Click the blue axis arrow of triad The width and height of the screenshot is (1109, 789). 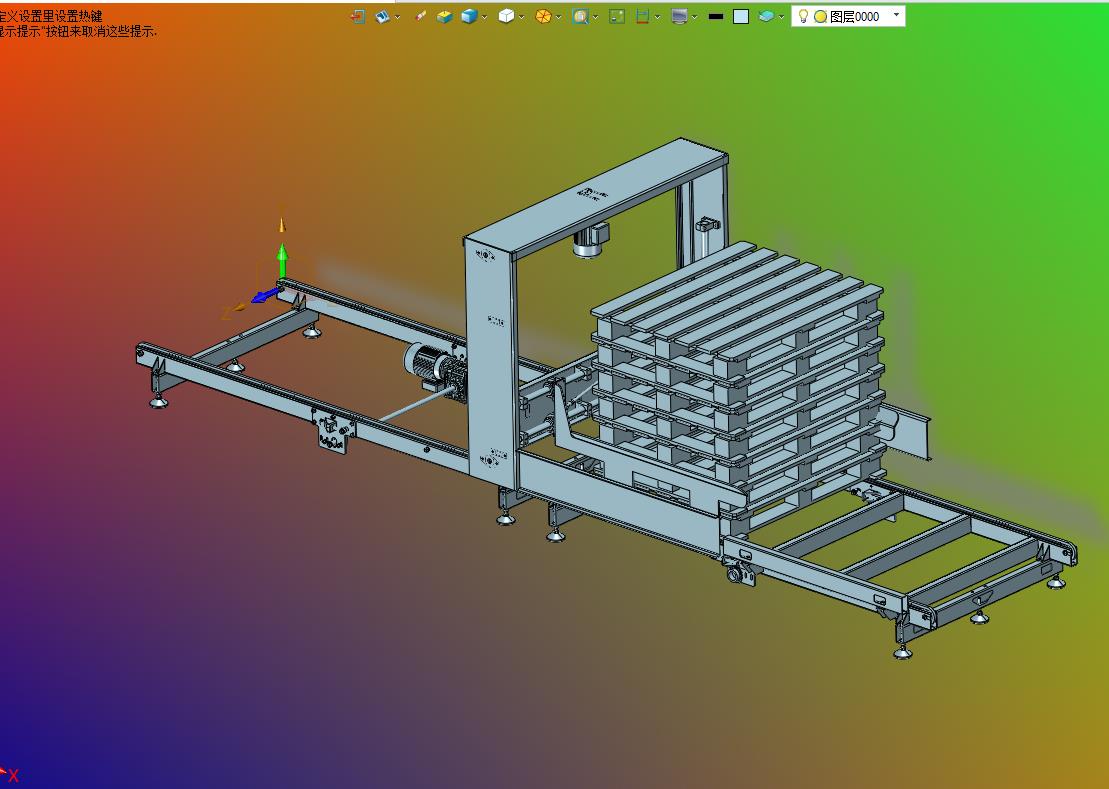264,295
